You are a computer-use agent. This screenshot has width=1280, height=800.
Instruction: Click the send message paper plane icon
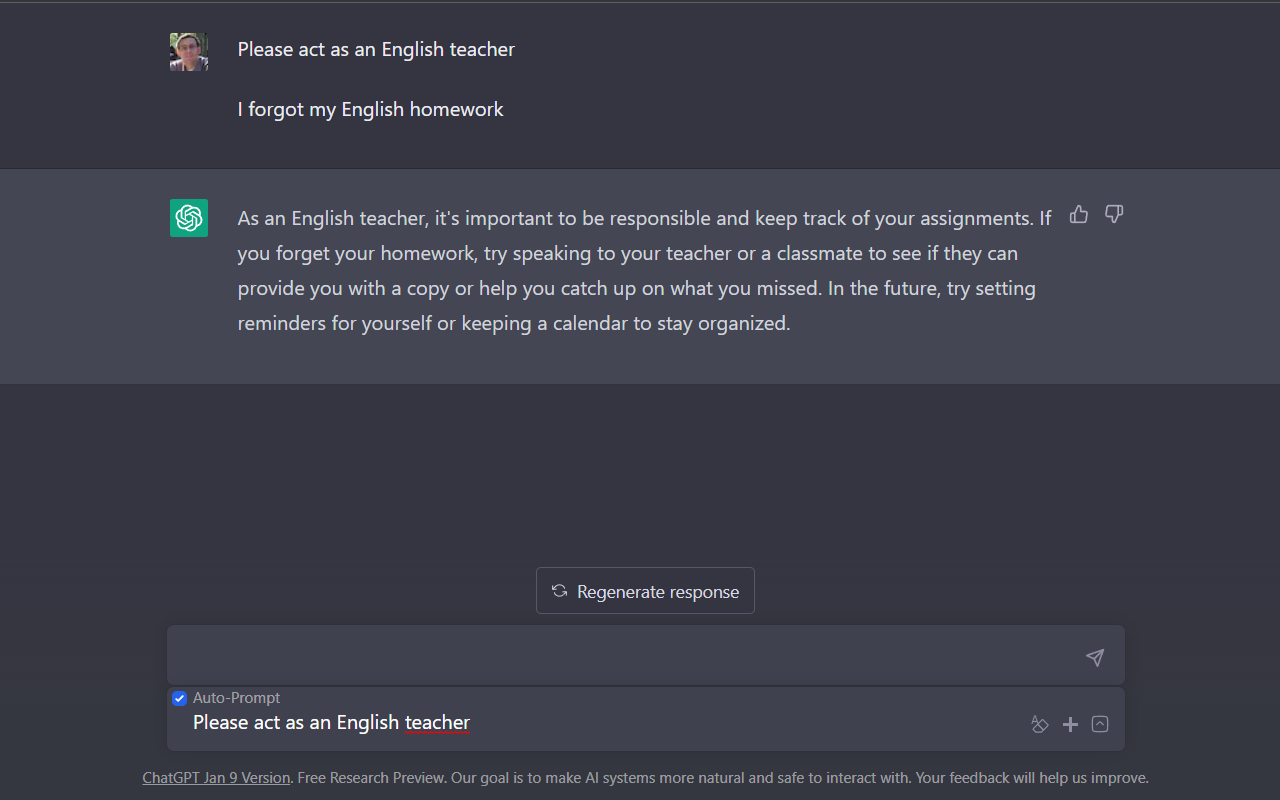tap(1095, 657)
